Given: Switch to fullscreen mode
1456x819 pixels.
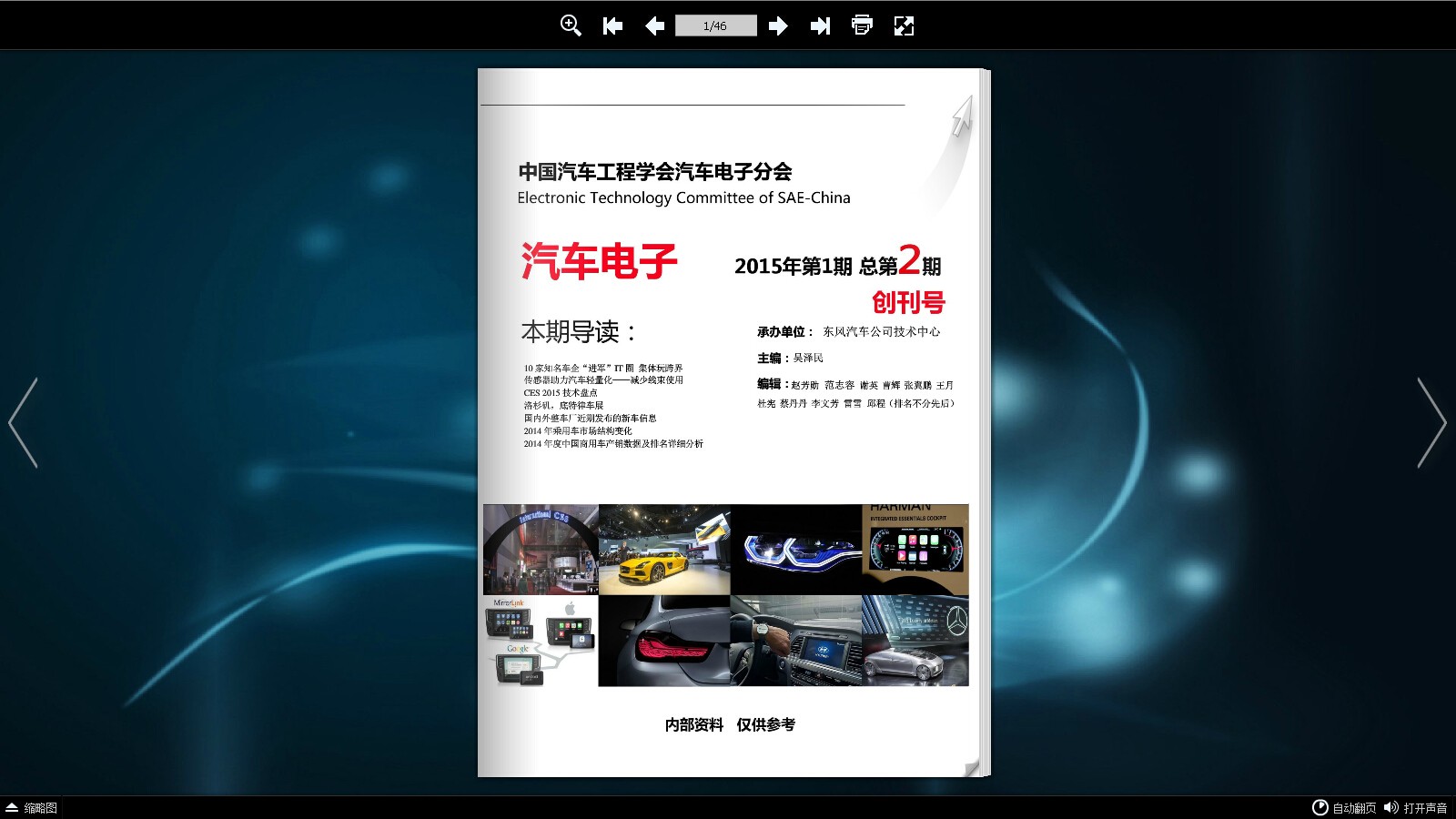Looking at the screenshot, I should pyautogui.click(x=904, y=25).
